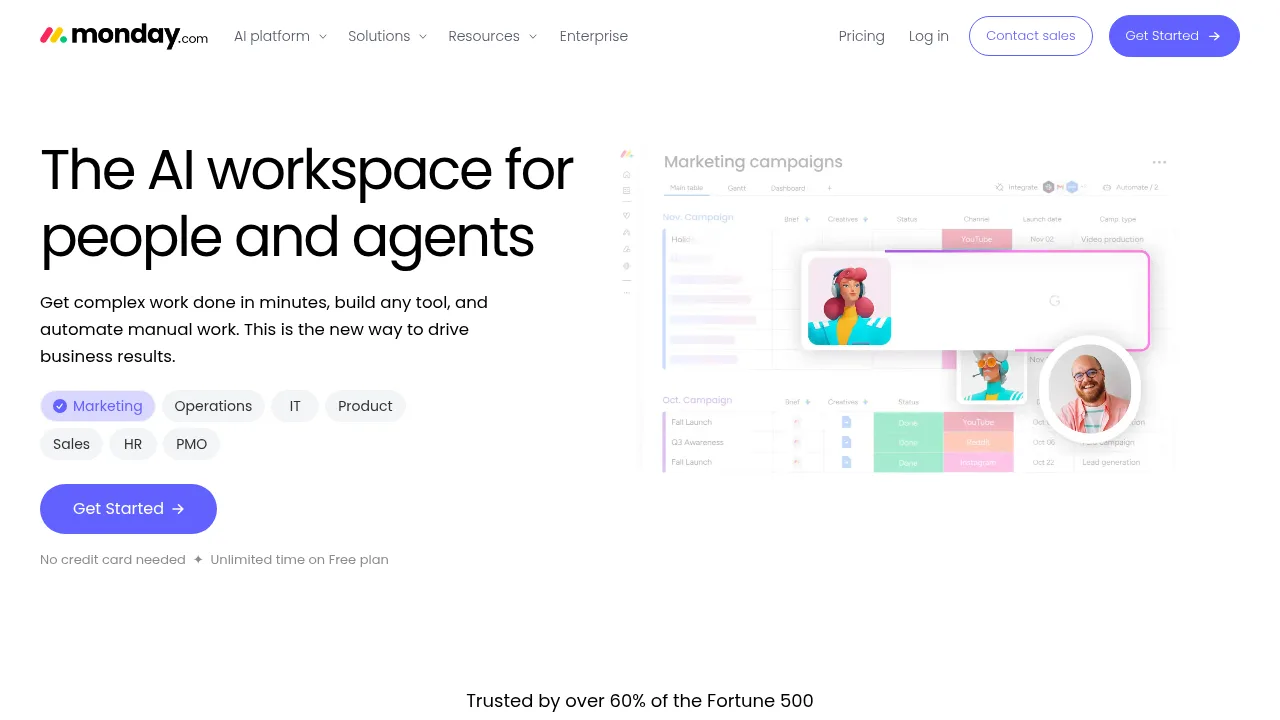Click Log in

tap(929, 36)
